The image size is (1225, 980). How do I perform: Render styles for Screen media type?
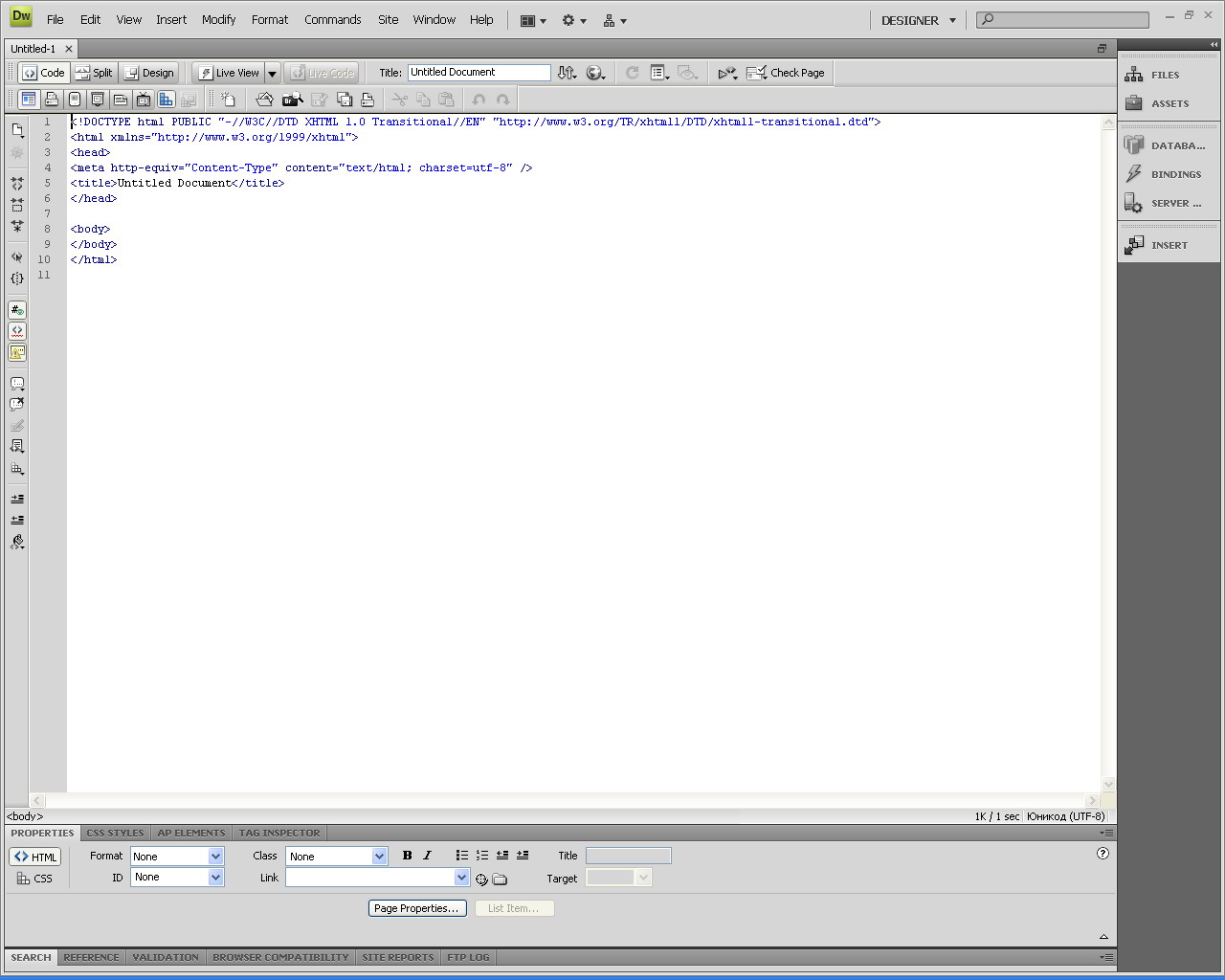(29, 99)
